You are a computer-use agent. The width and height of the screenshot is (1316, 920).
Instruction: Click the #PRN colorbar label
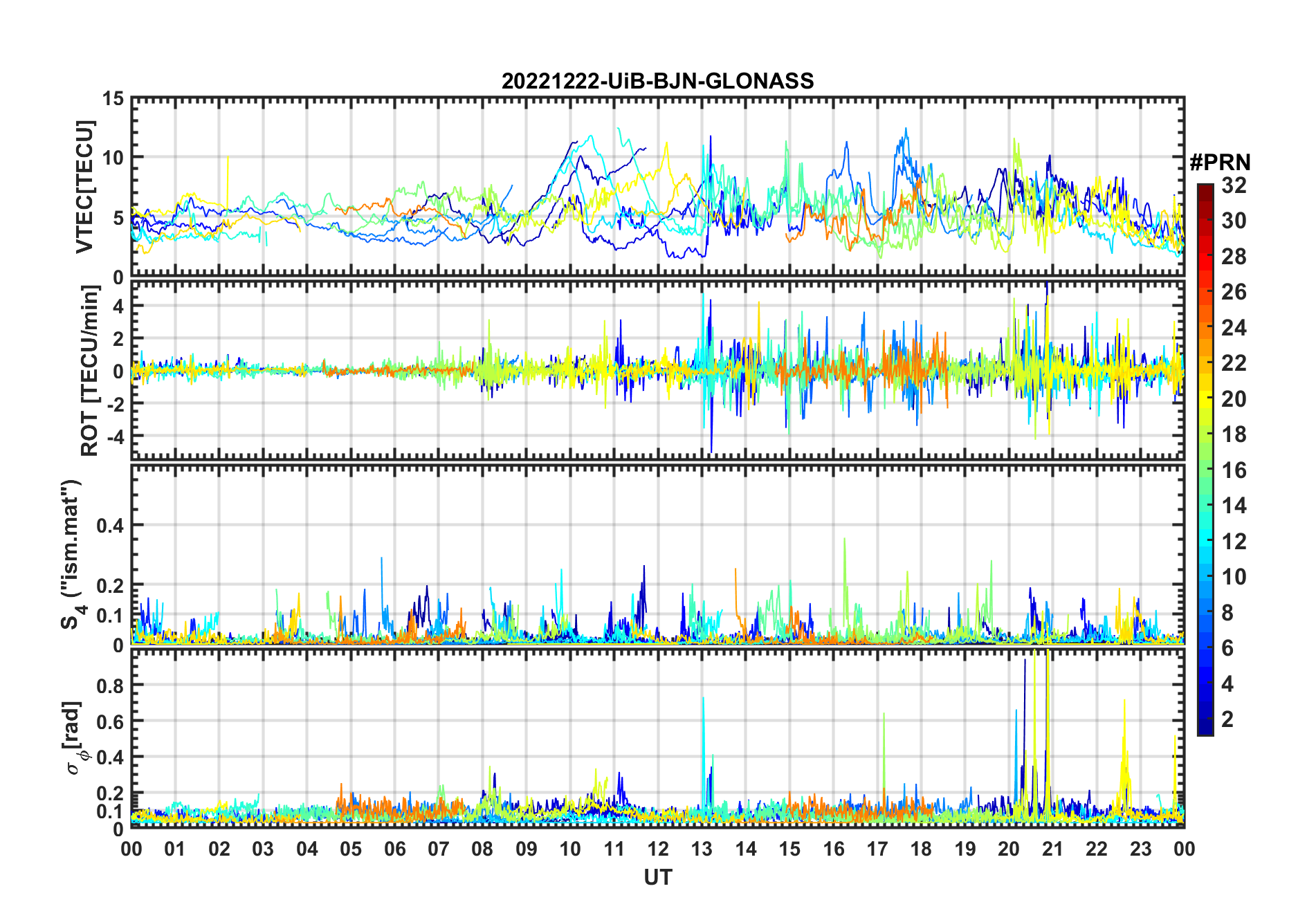point(1220,163)
